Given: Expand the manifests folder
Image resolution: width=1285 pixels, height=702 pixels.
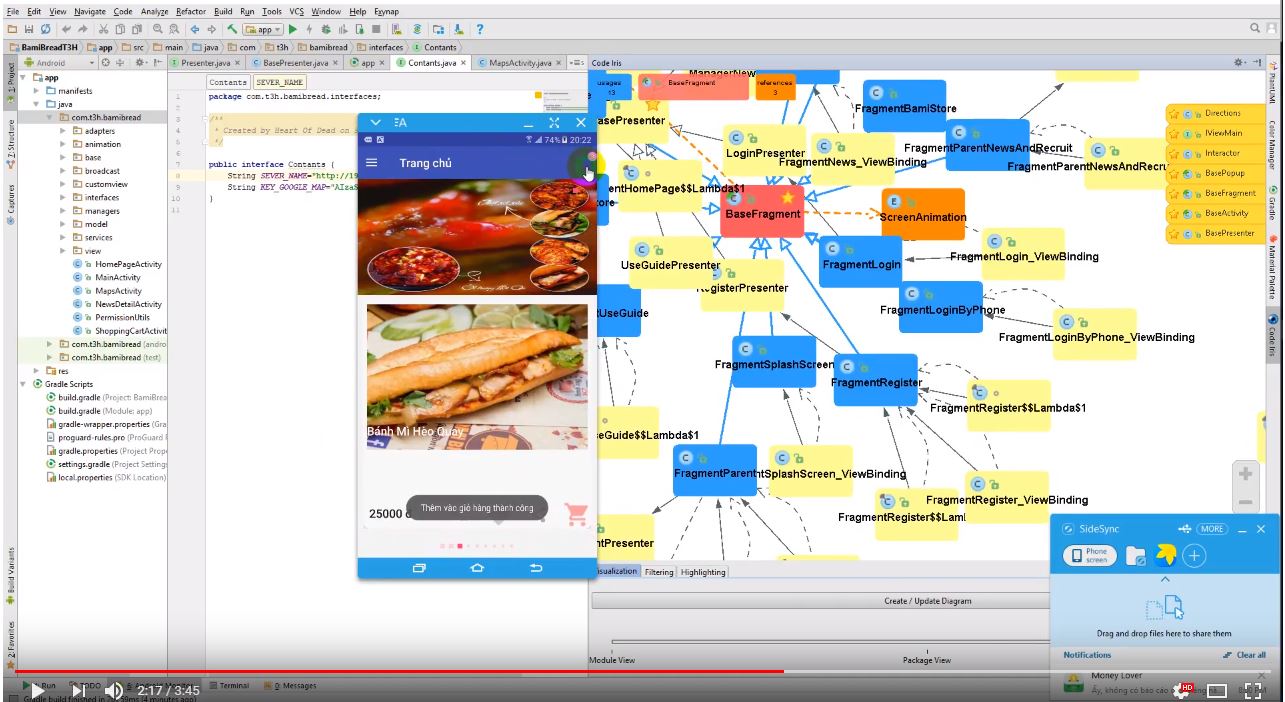Looking at the screenshot, I should pos(37,91).
